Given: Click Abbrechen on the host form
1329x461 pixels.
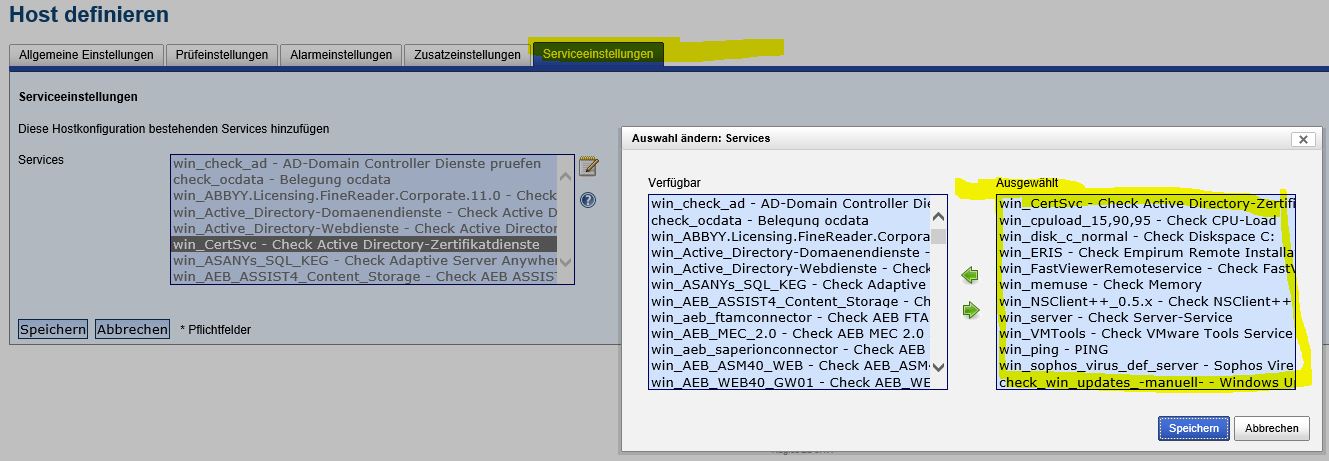Looking at the screenshot, I should (x=132, y=329).
